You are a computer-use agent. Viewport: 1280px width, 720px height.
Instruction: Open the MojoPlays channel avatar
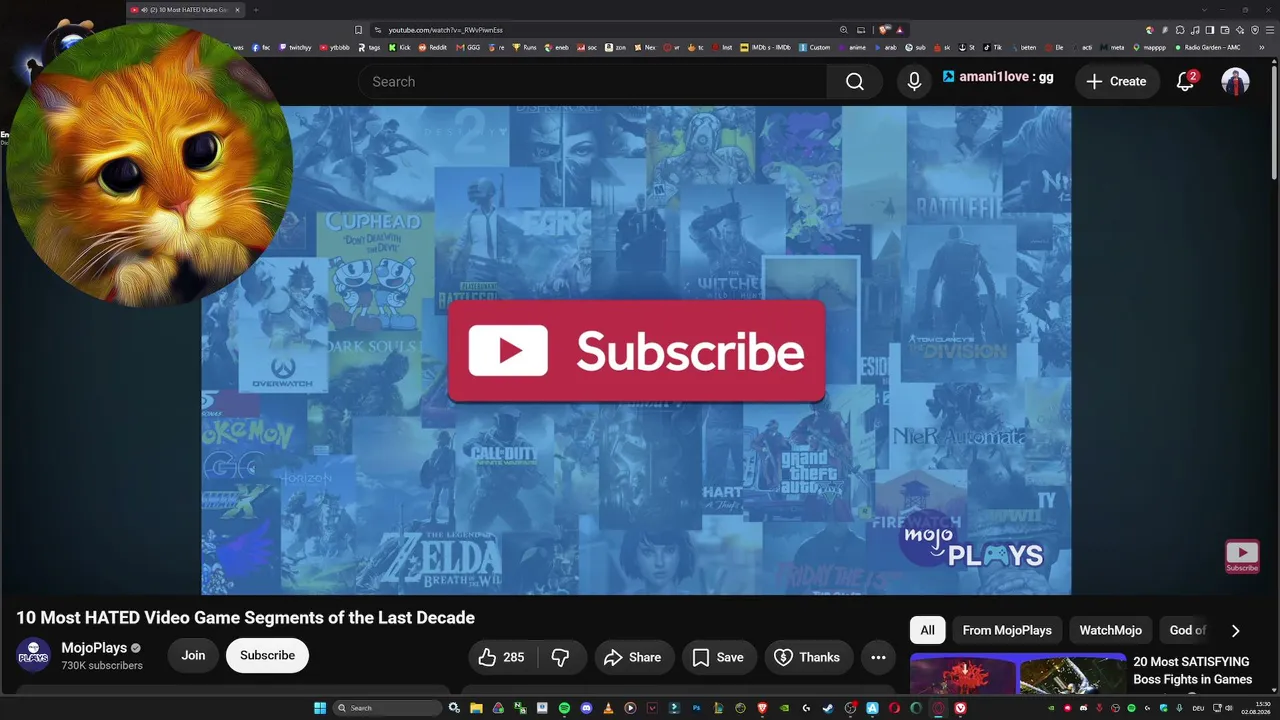coord(33,656)
